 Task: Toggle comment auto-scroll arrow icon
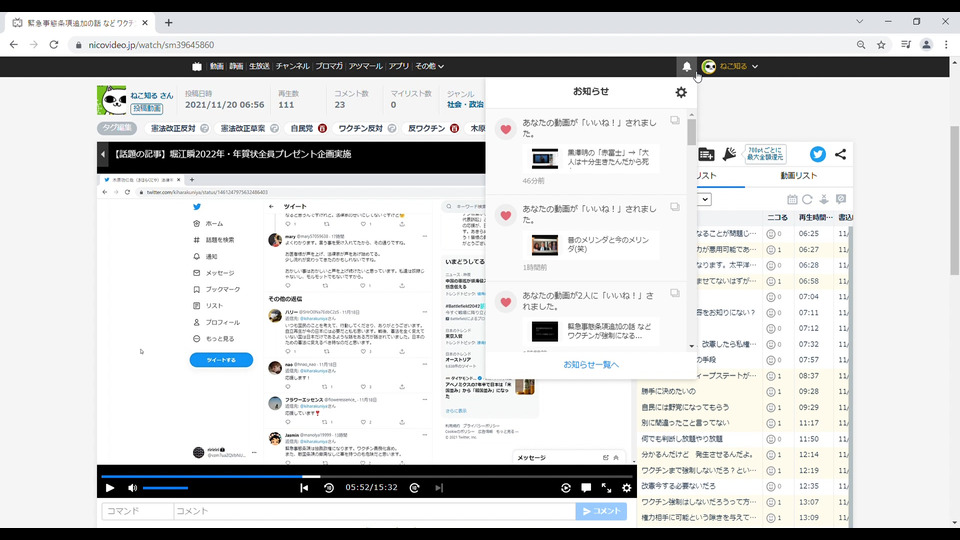(x=824, y=200)
